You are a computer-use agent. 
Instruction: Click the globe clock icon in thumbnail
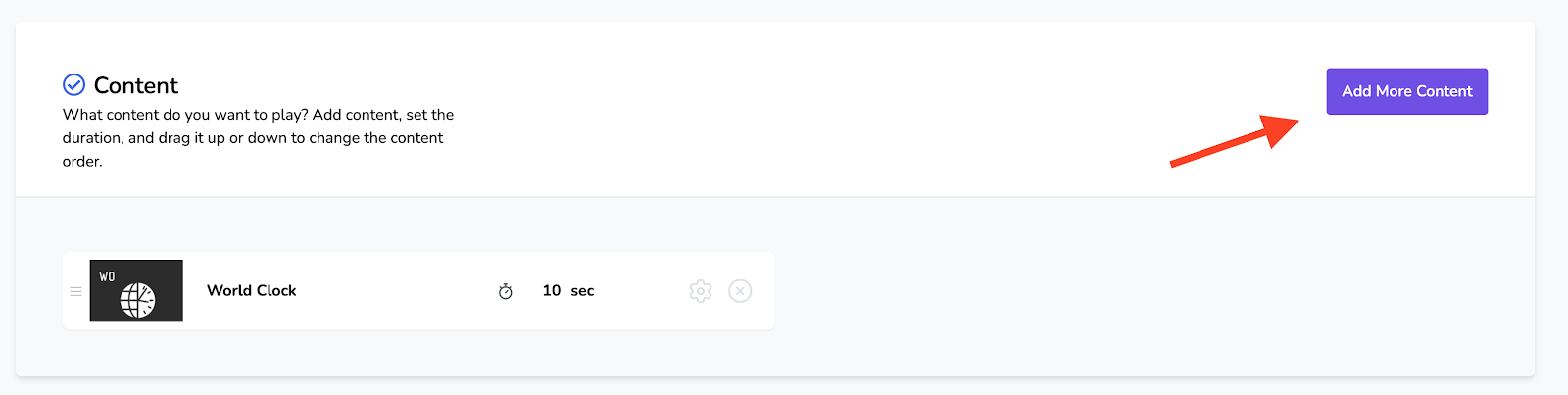point(137,300)
